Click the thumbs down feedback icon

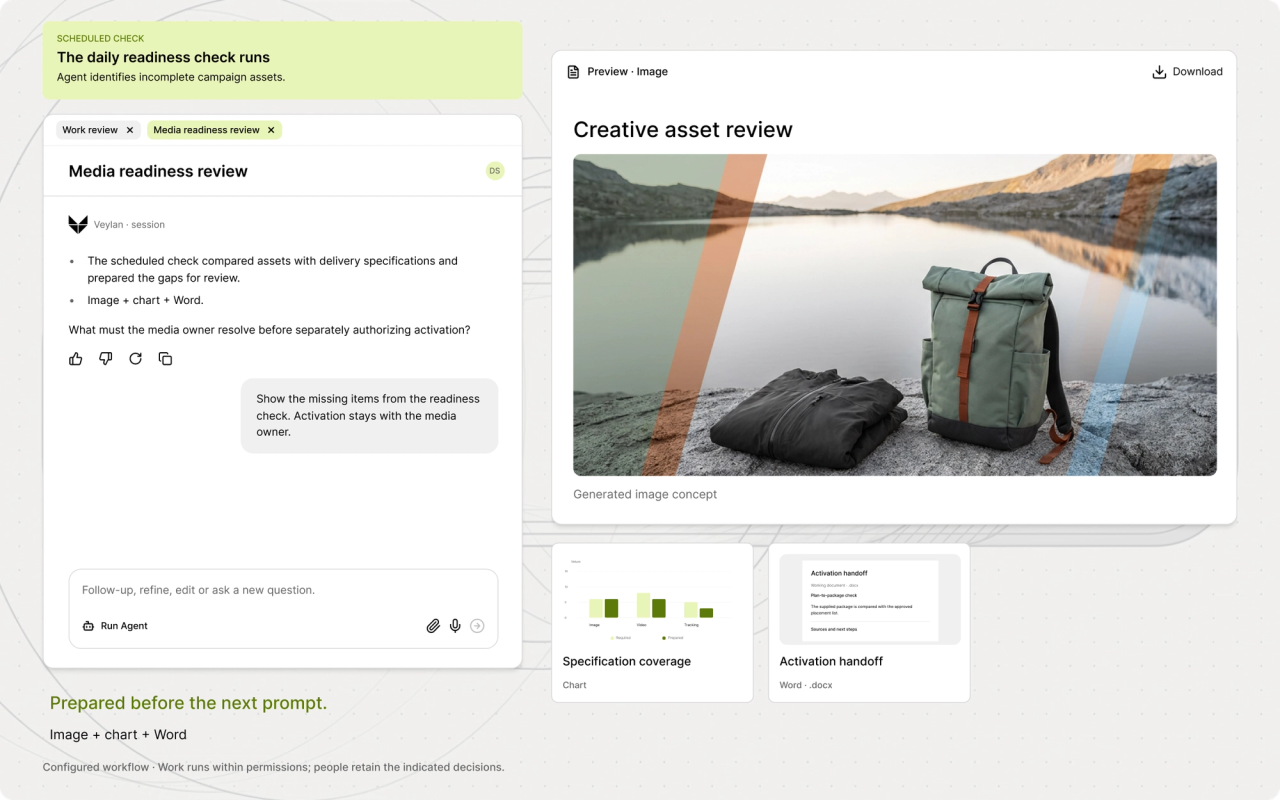coord(106,359)
